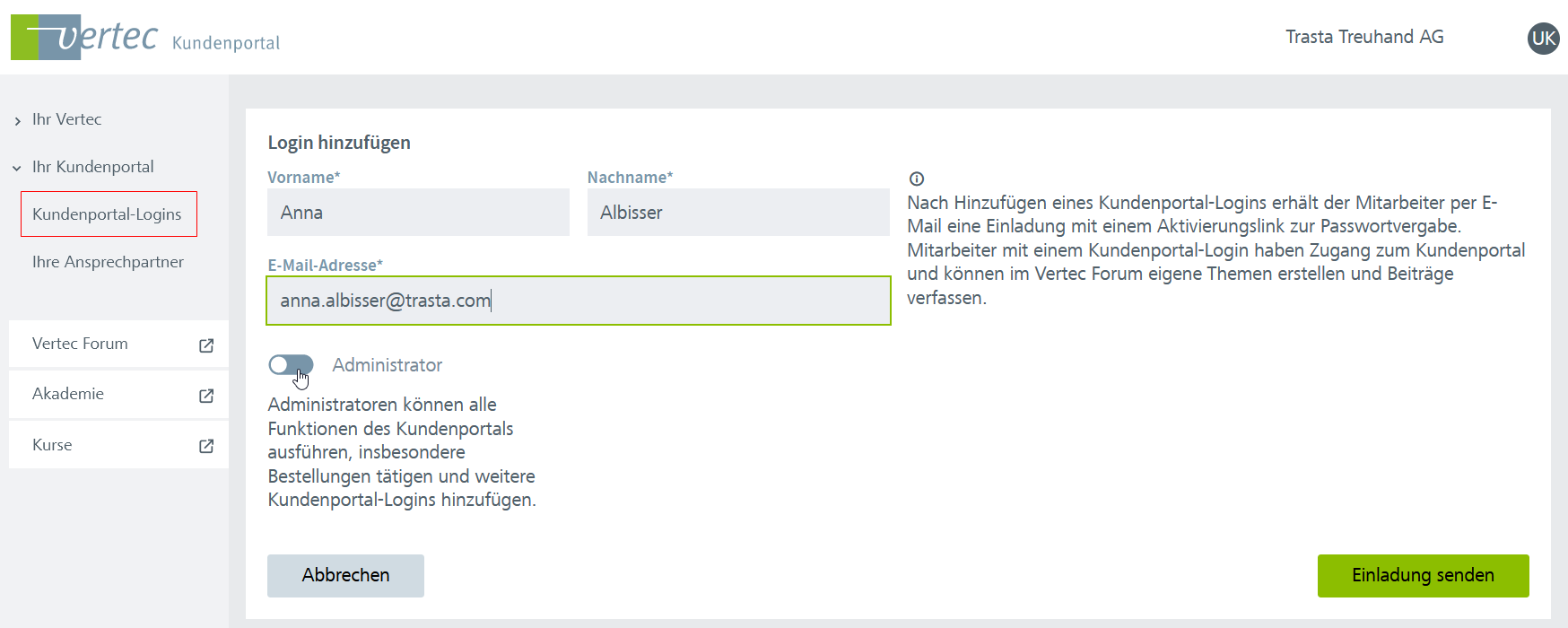This screenshot has height=628, width=1568.
Task: Open the UK user avatar menu
Action: (1543, 38)
